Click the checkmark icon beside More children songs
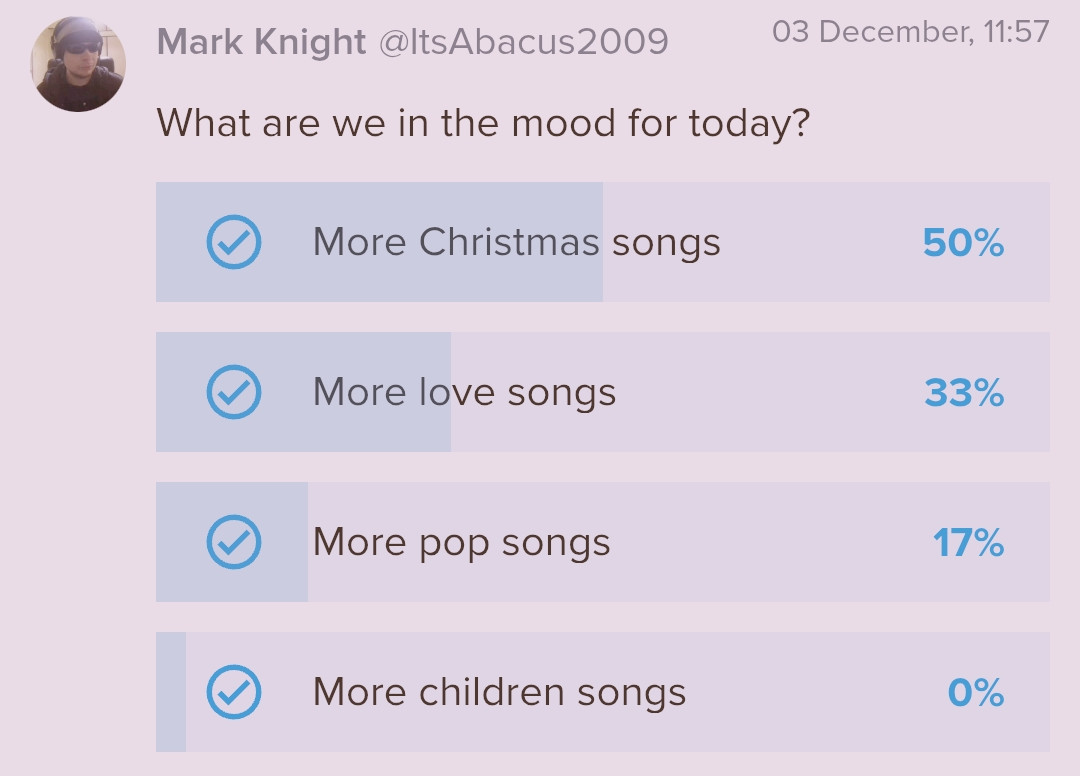 click(x=234, y=692)
